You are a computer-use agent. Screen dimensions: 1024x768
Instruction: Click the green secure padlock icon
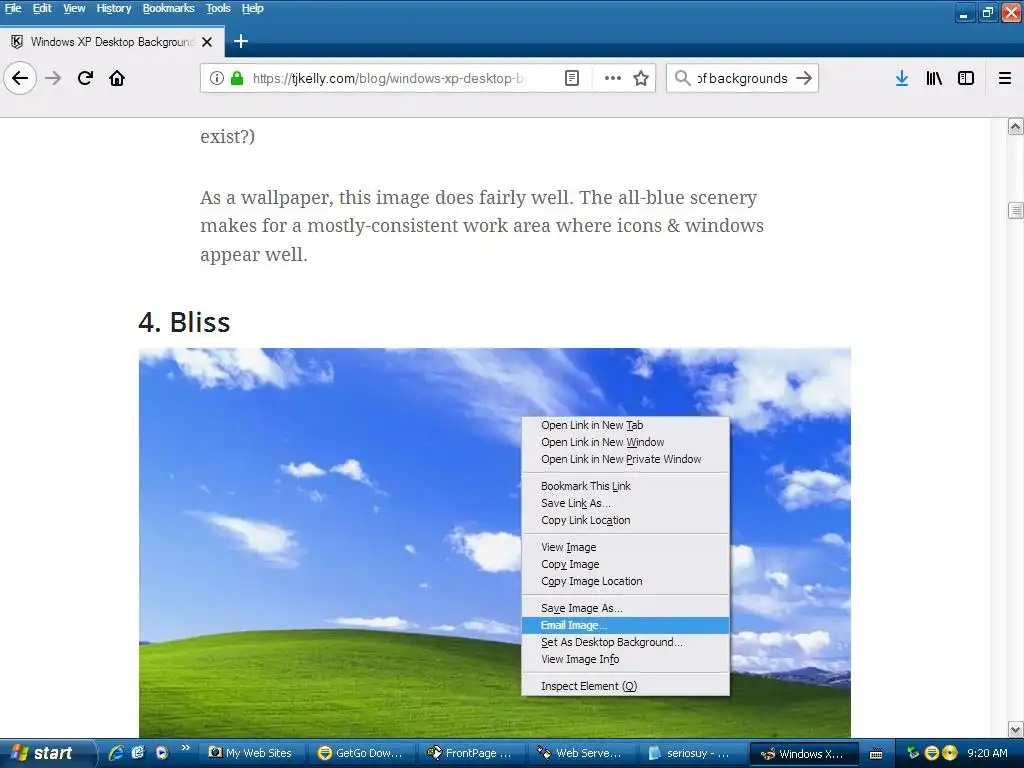[237, 78]
